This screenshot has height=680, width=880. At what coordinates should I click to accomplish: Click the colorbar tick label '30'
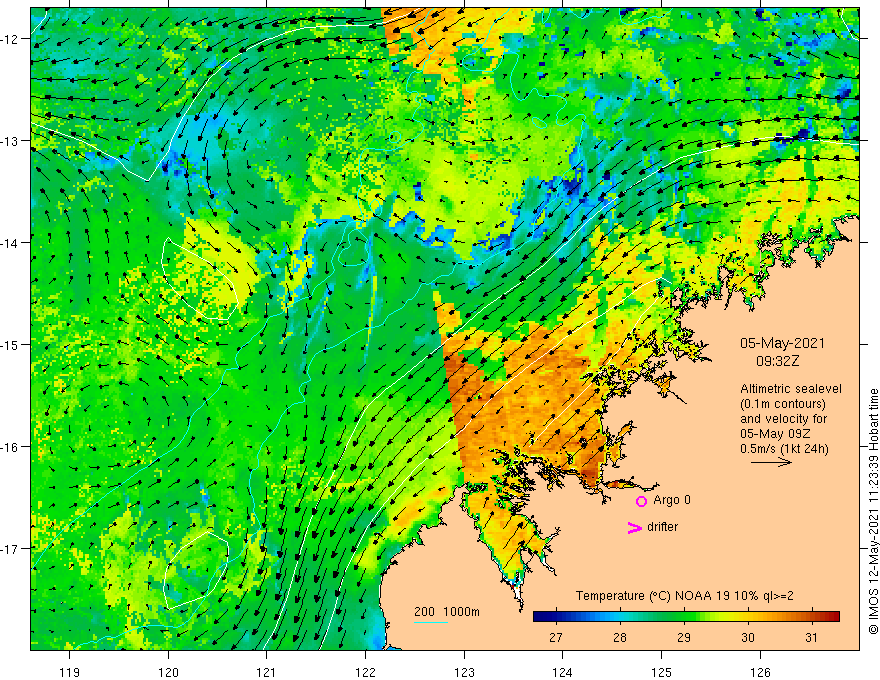point(748,638)
